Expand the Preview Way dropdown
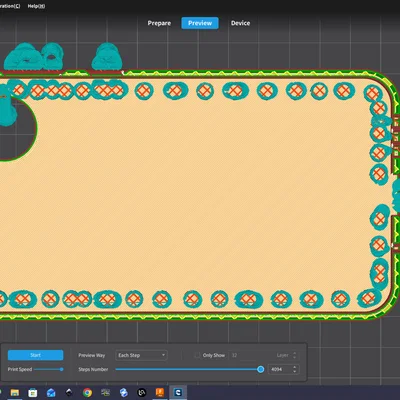The width and height of the screenshot is (400, 400). pyautogui.click(x=141, y=355)
